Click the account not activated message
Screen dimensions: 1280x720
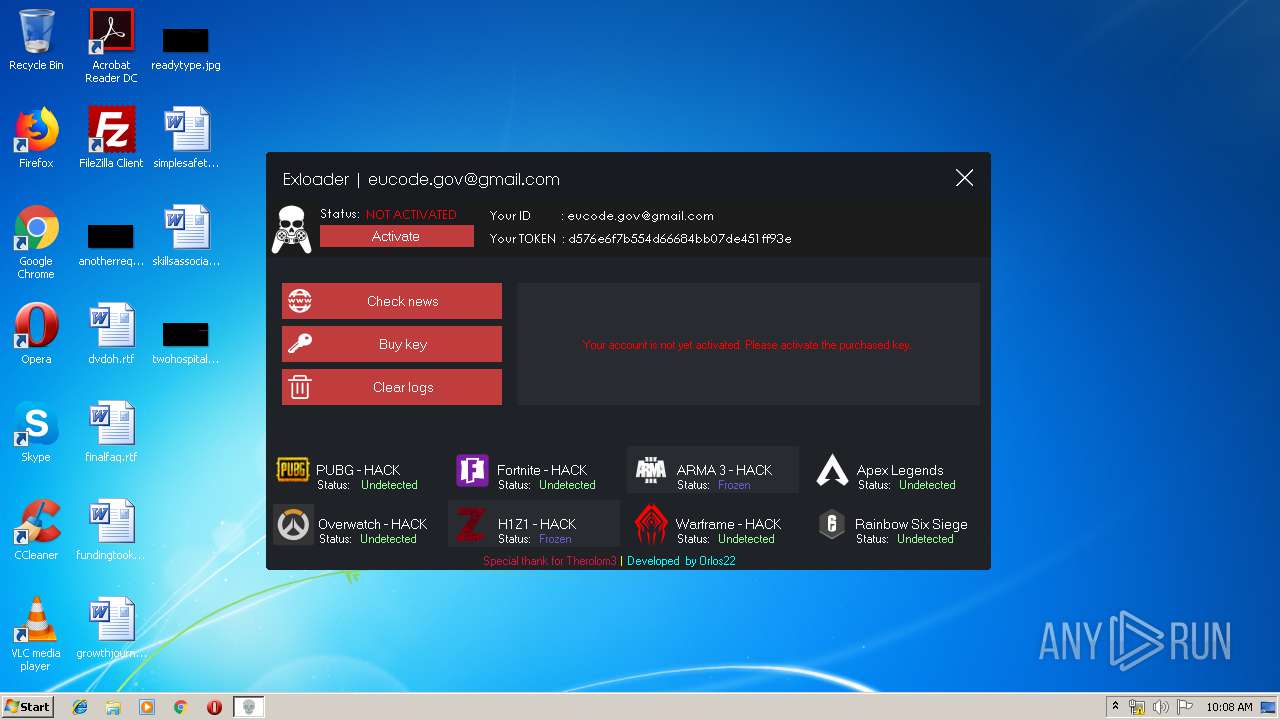pyautogui.click(x=747, y=345)
